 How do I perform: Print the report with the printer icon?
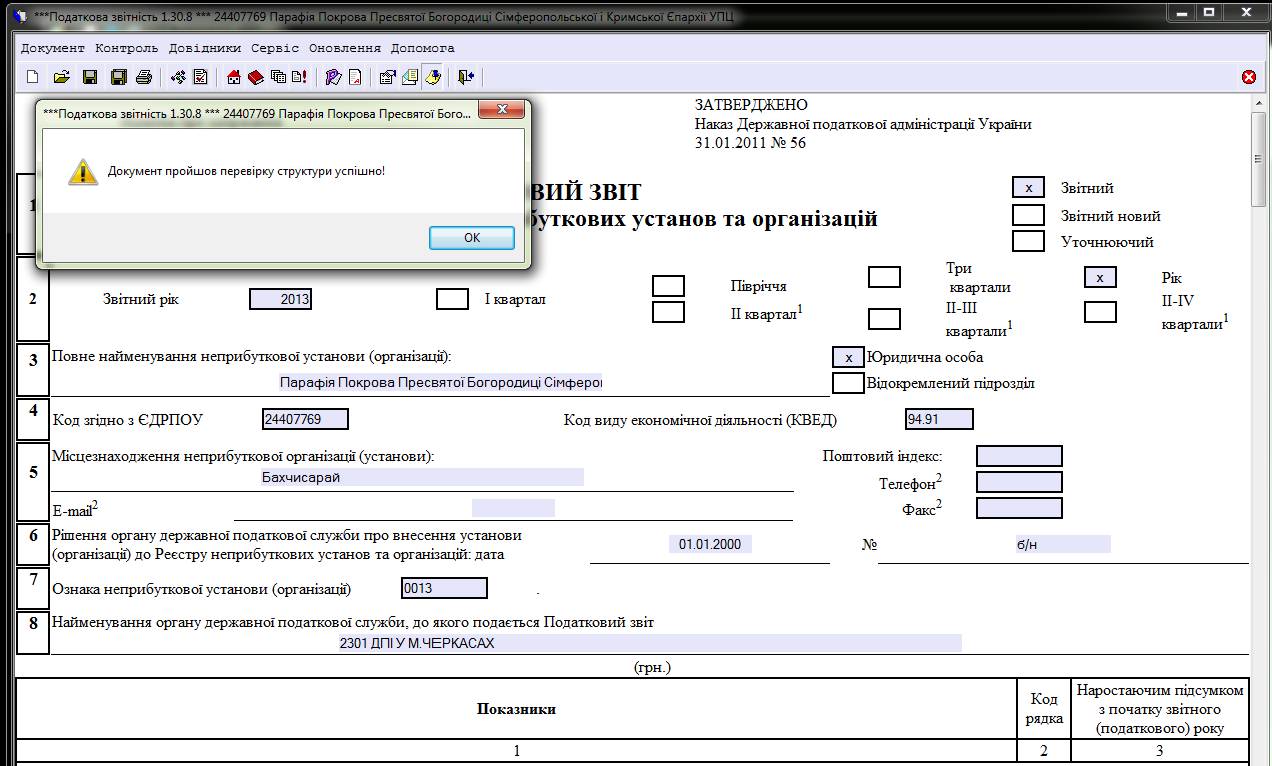(144, 77)
